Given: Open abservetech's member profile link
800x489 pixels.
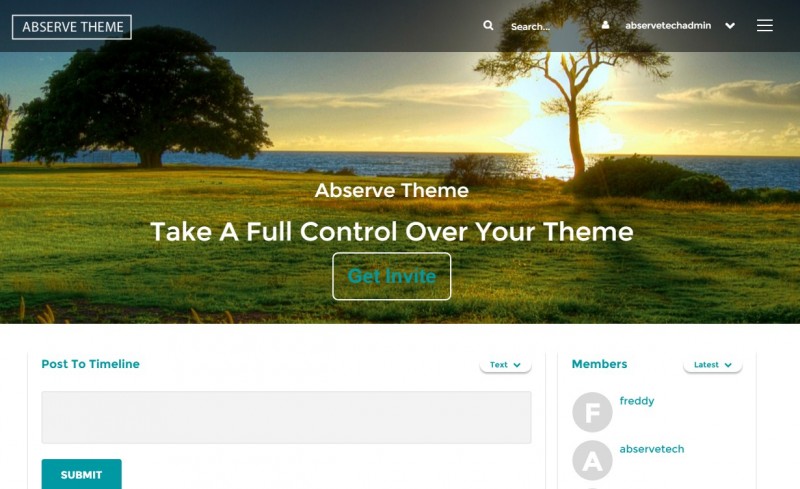Looking at the screenshot, I should [x=652, y=449].
